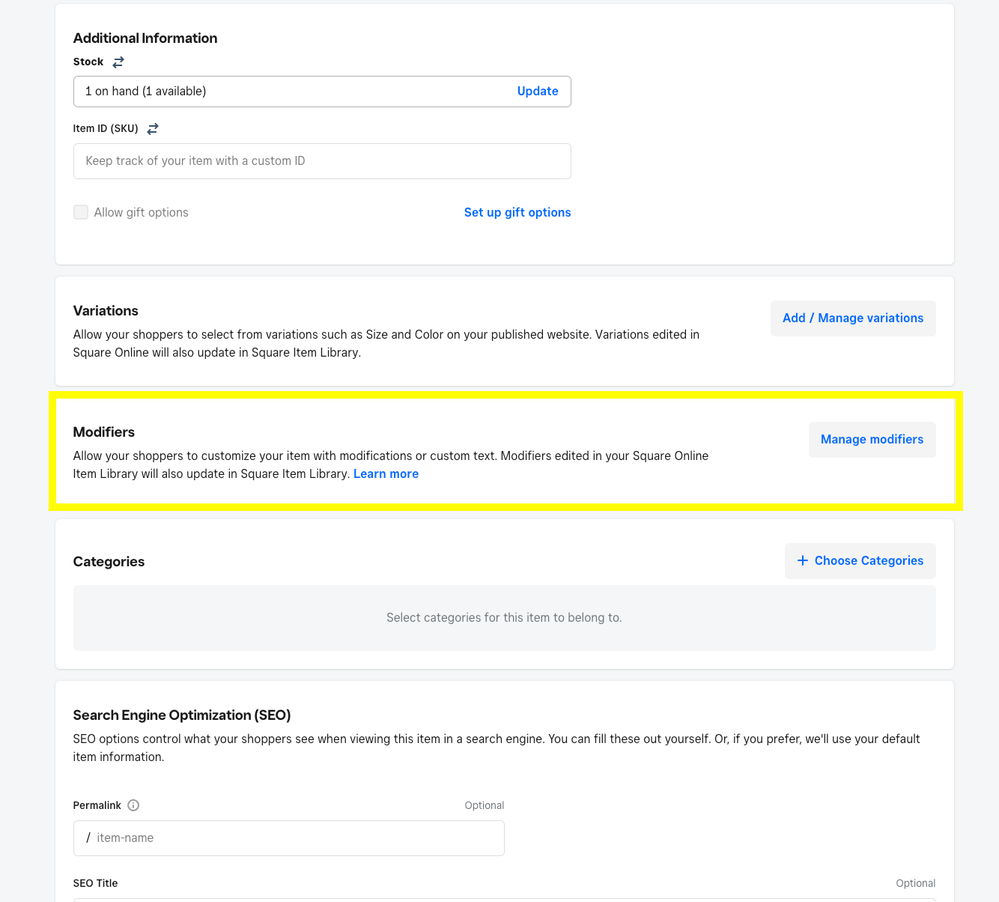Click the Variations section heading
The image size is (999, 902).
(106, 311)
